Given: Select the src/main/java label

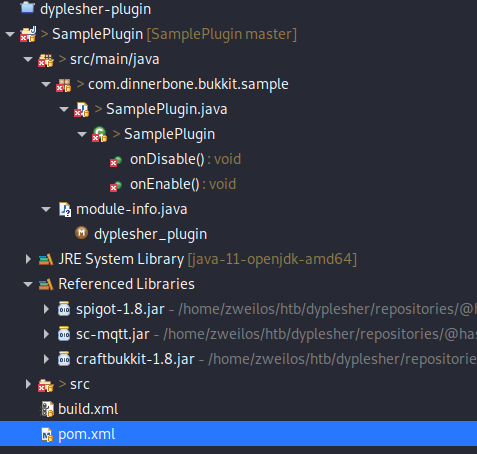Looking at the screenshot, I should [115, 59].
